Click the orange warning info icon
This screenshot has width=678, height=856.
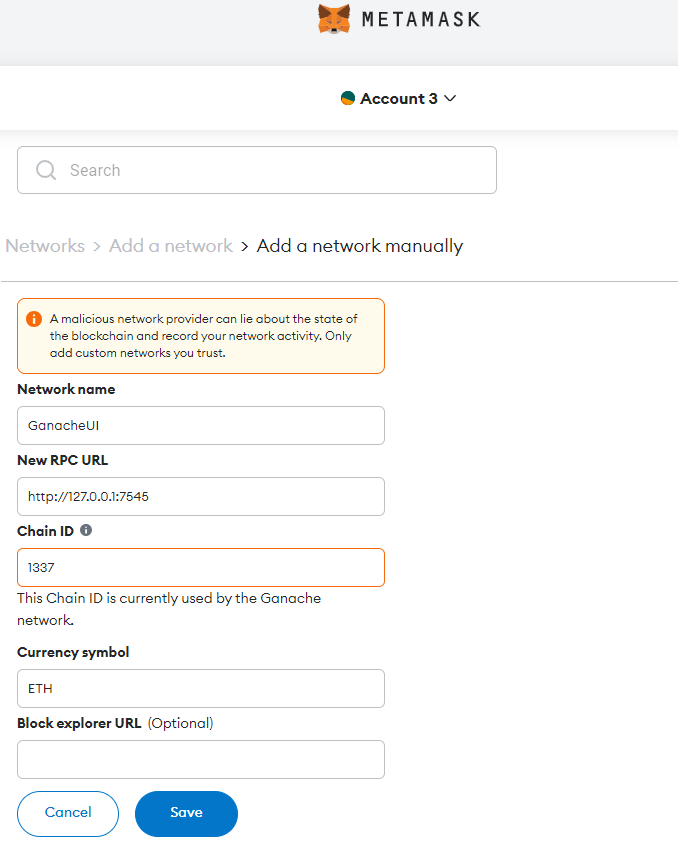pos(34,319)
